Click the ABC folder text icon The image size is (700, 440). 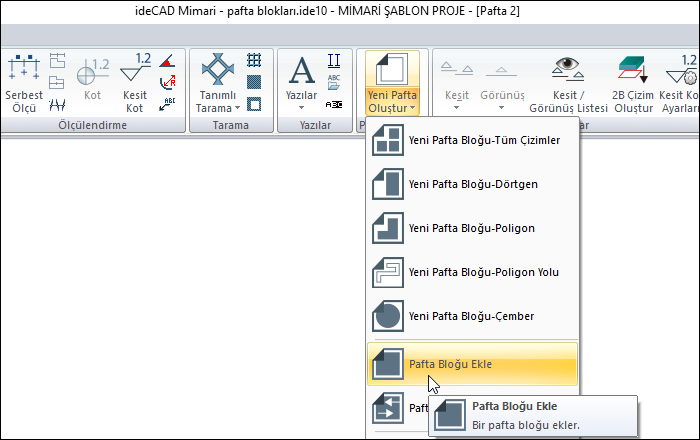[x=334, y=82]
